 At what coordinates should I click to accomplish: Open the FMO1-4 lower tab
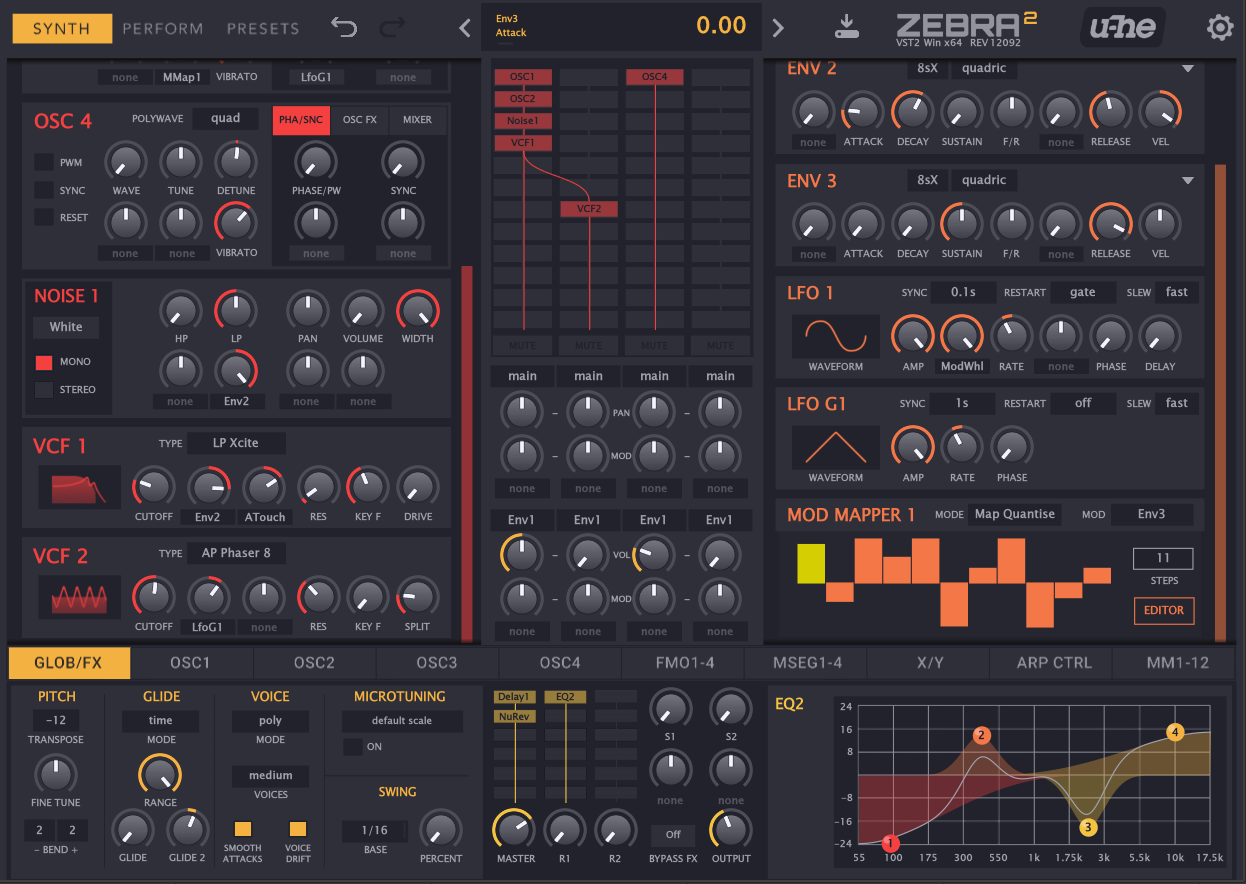click(683, 662)
